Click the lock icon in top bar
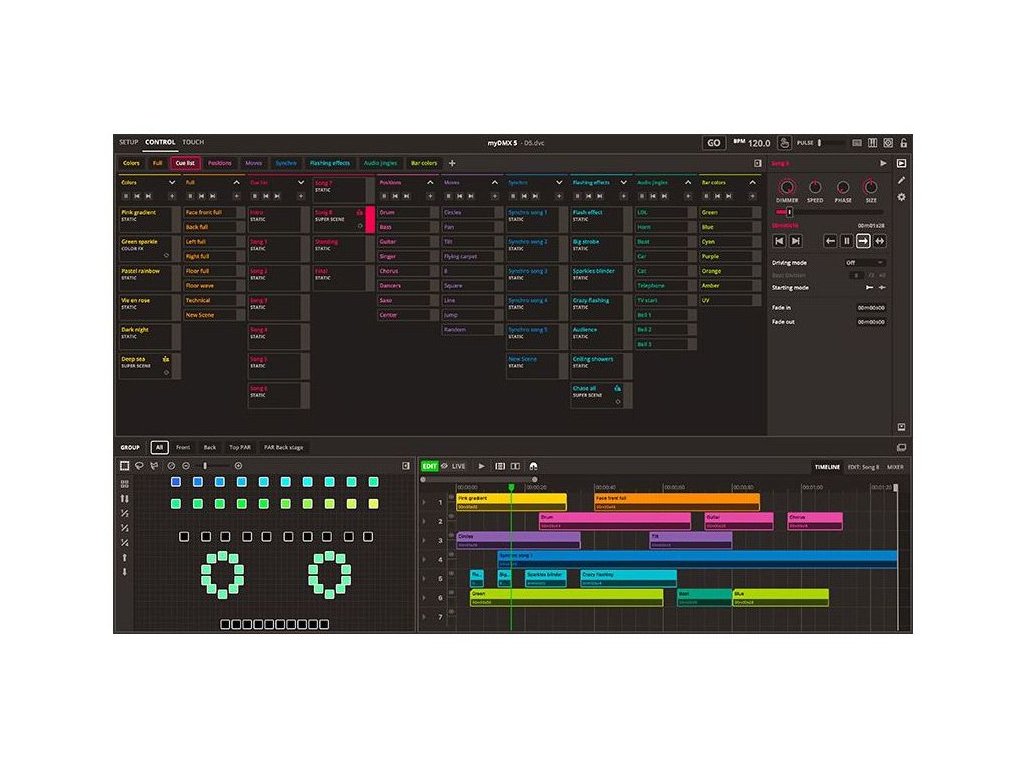The width and height of the screenshot is (1024, 768). [x=904, y=143]
